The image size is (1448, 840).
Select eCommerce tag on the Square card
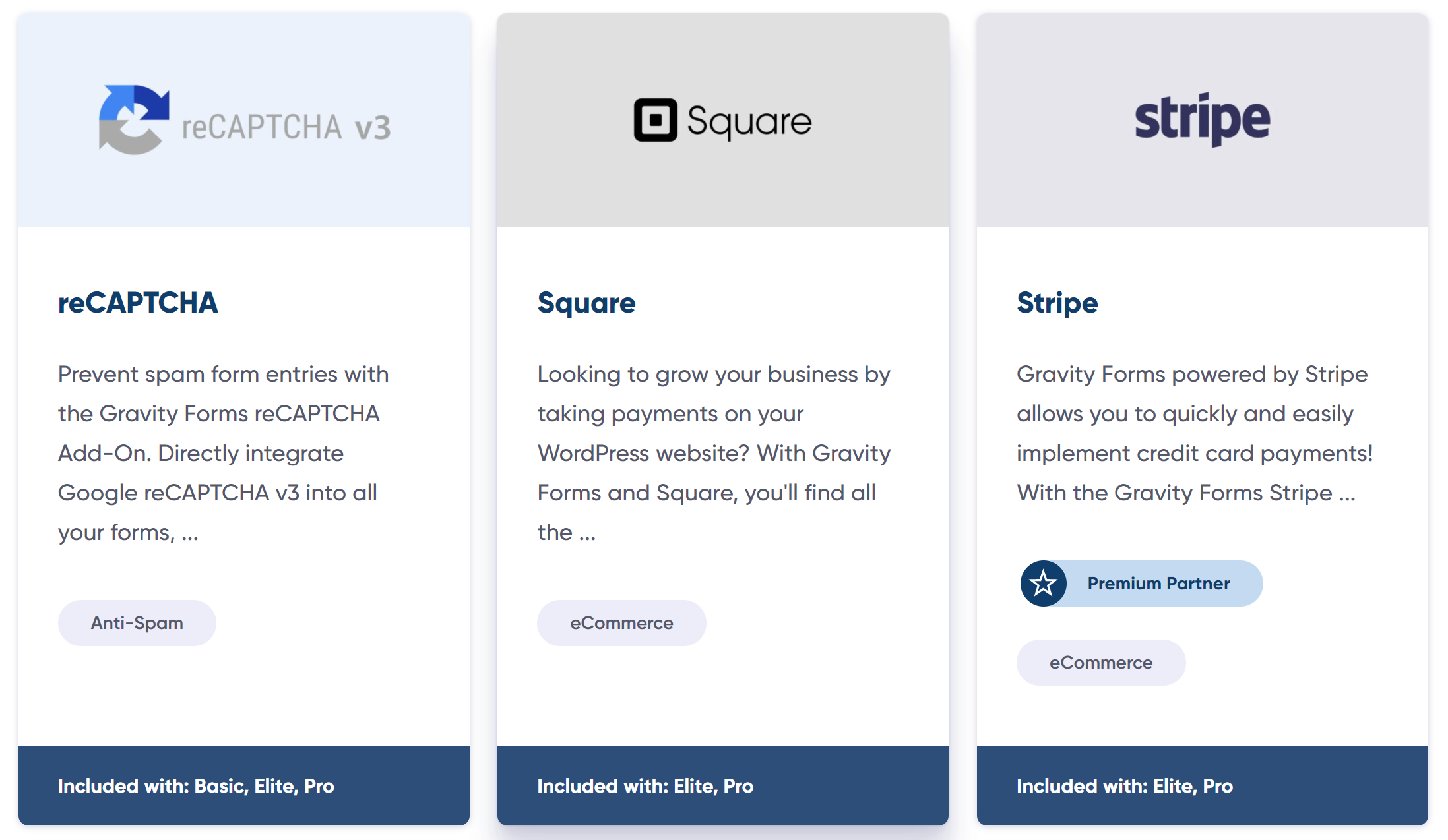click(x=621, y=623)
